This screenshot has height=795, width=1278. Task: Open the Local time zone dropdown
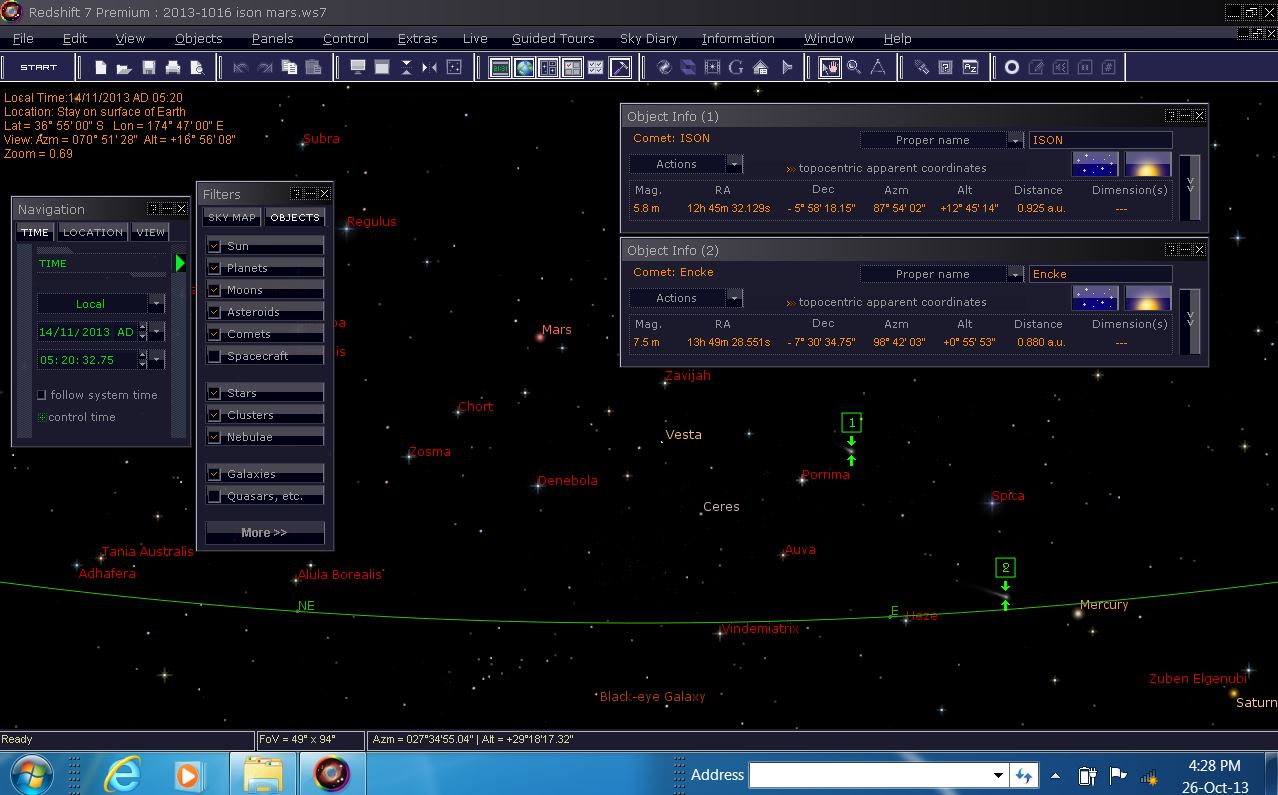pyautogui.click(x=156, y=304)
